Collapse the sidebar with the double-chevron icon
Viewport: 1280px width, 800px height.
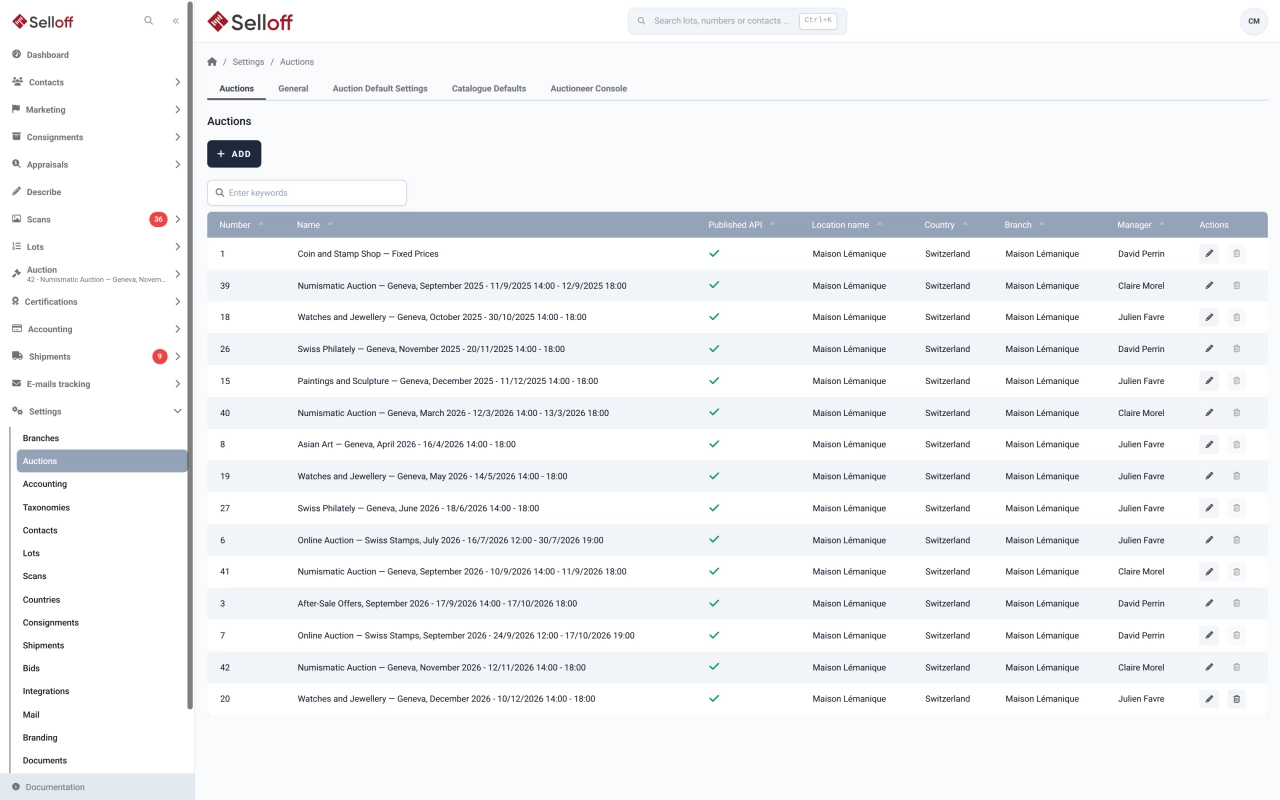(x=176, y=21)
